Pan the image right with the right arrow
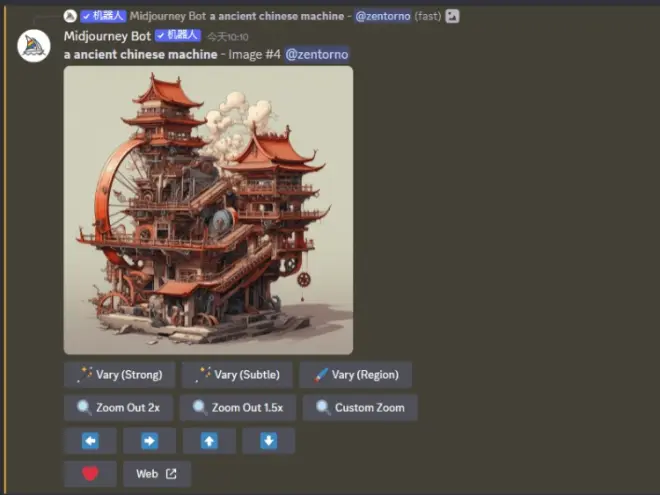This screenshot has width=660, height=495. tap(149, 441)
